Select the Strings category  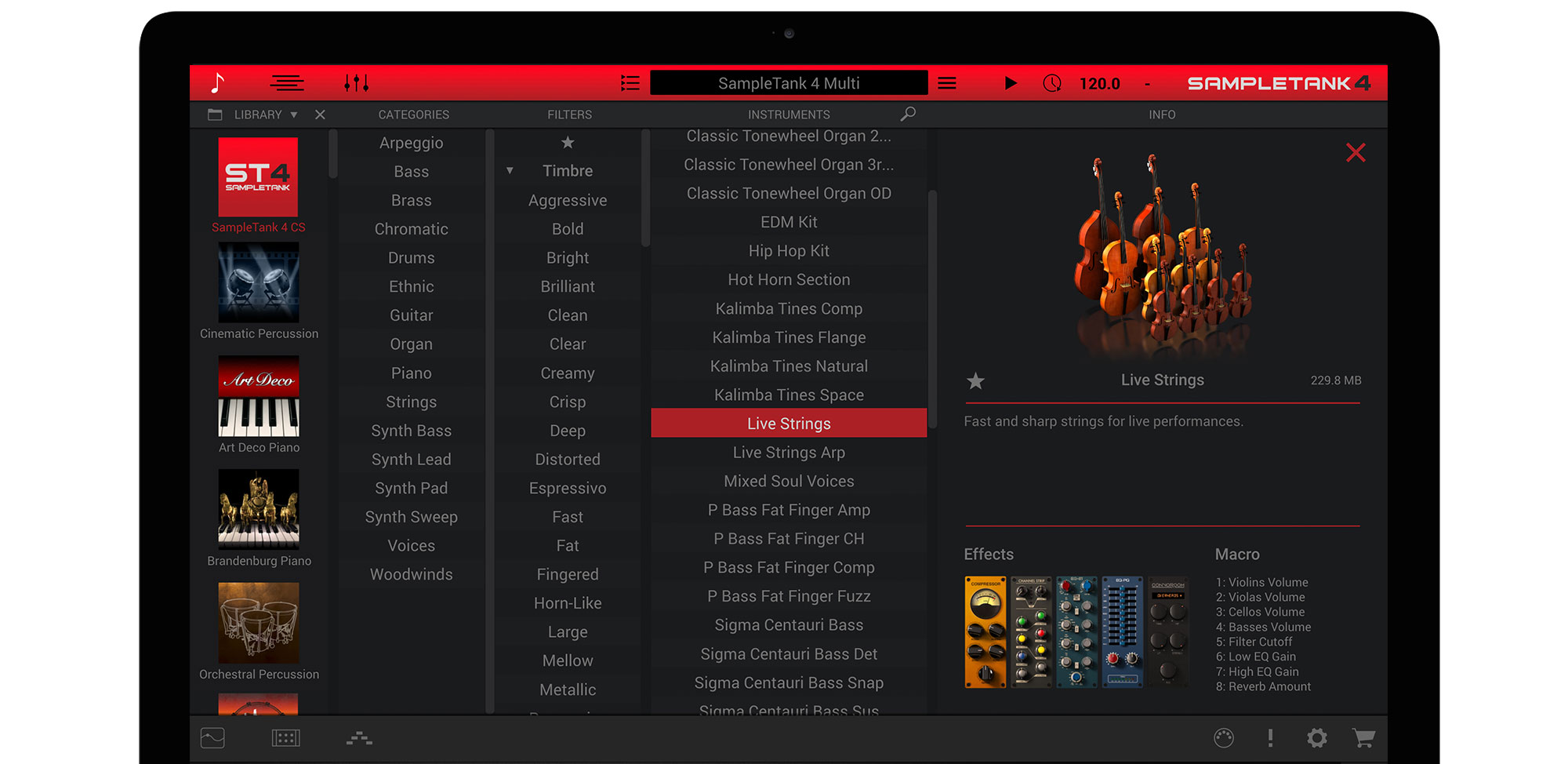[411, 402]
